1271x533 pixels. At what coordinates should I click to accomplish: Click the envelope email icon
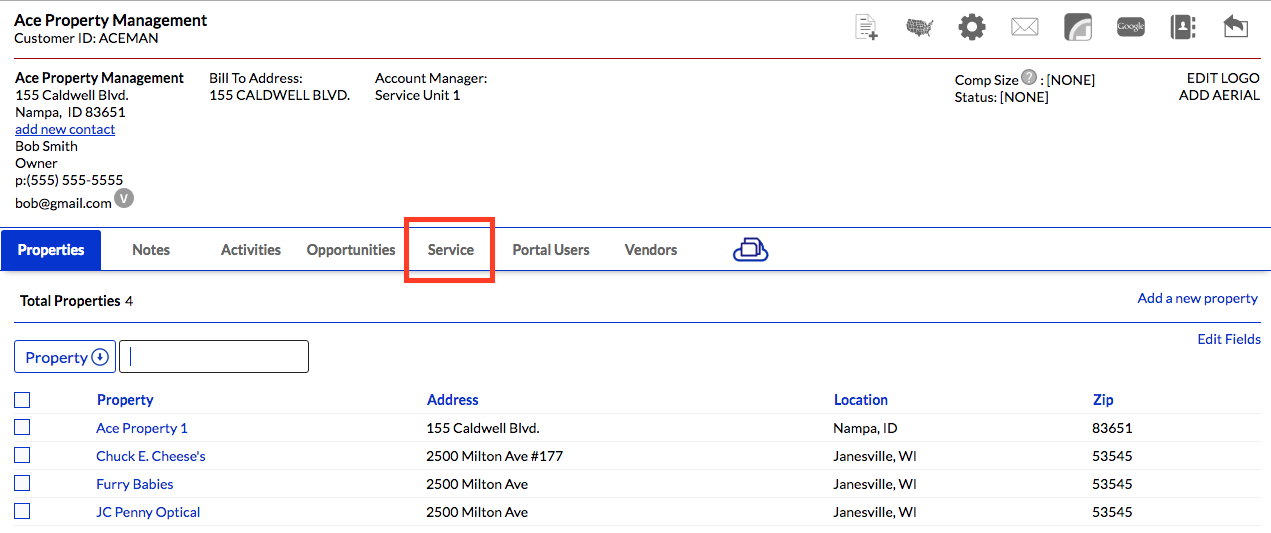click(x=1025, y=27)
